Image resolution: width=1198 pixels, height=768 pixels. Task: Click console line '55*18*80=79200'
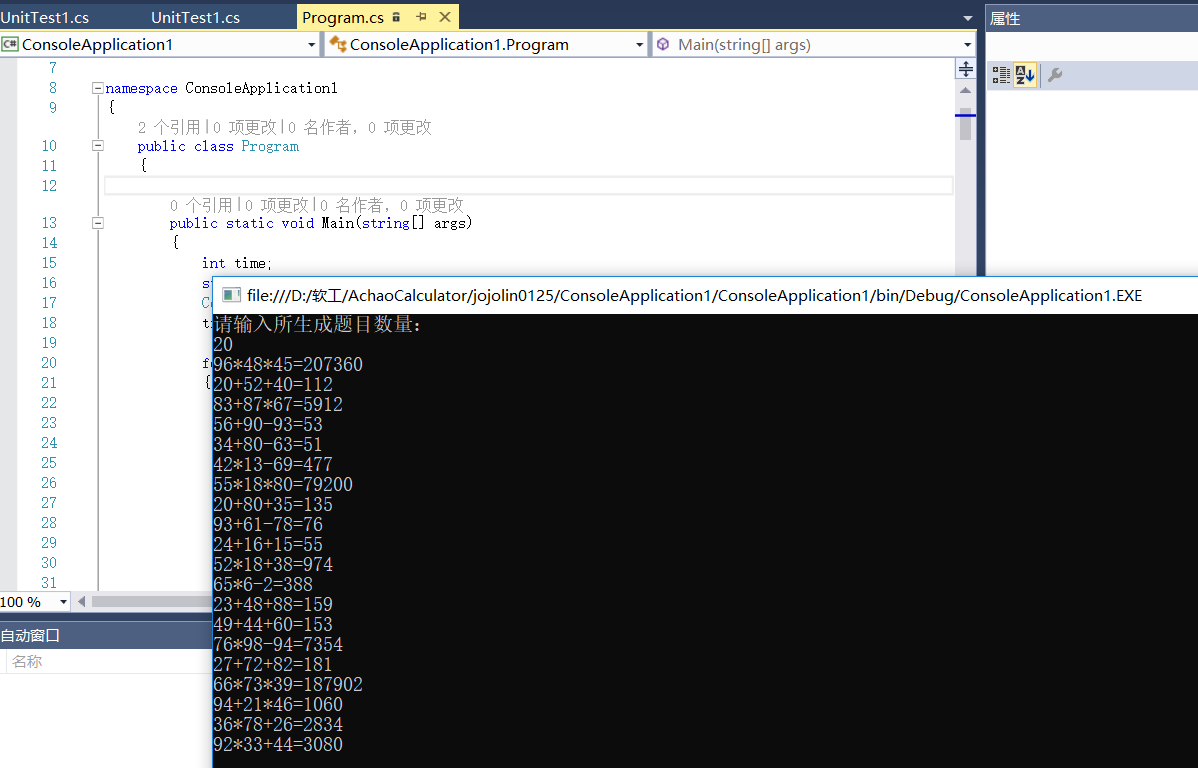pyautogui.click(x=283, y=484)
